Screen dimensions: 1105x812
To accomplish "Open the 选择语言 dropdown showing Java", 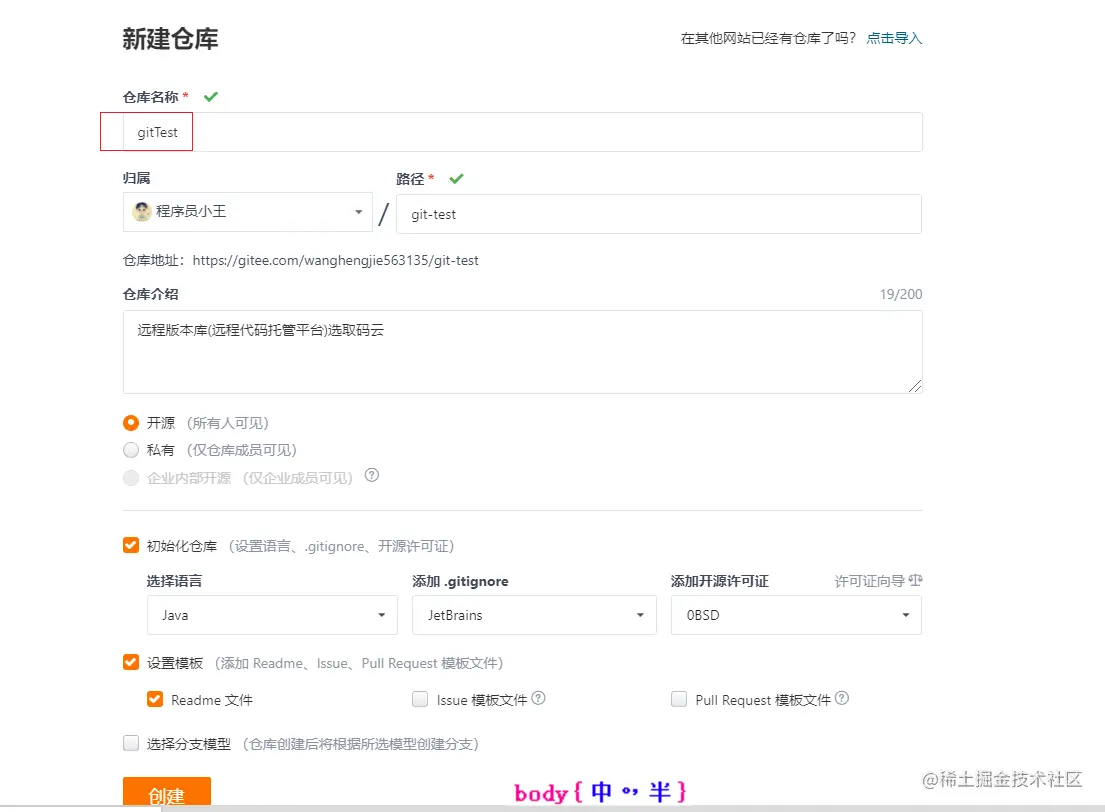I will pos(272,615).
